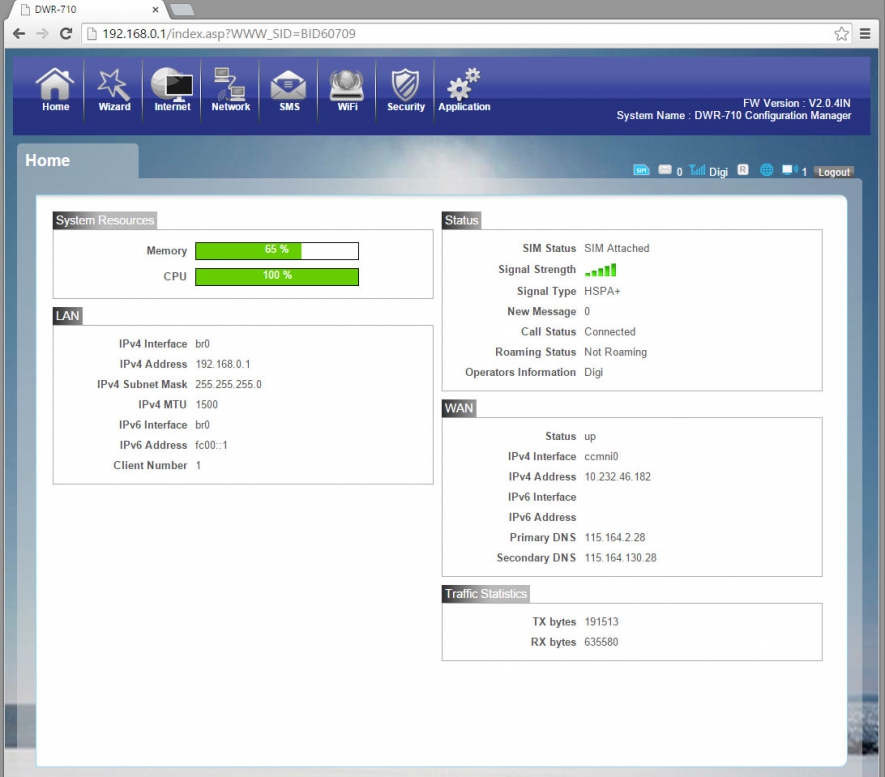Click the WAN interface ccmni0 value

pyautogui.click(x=601, y=456)
